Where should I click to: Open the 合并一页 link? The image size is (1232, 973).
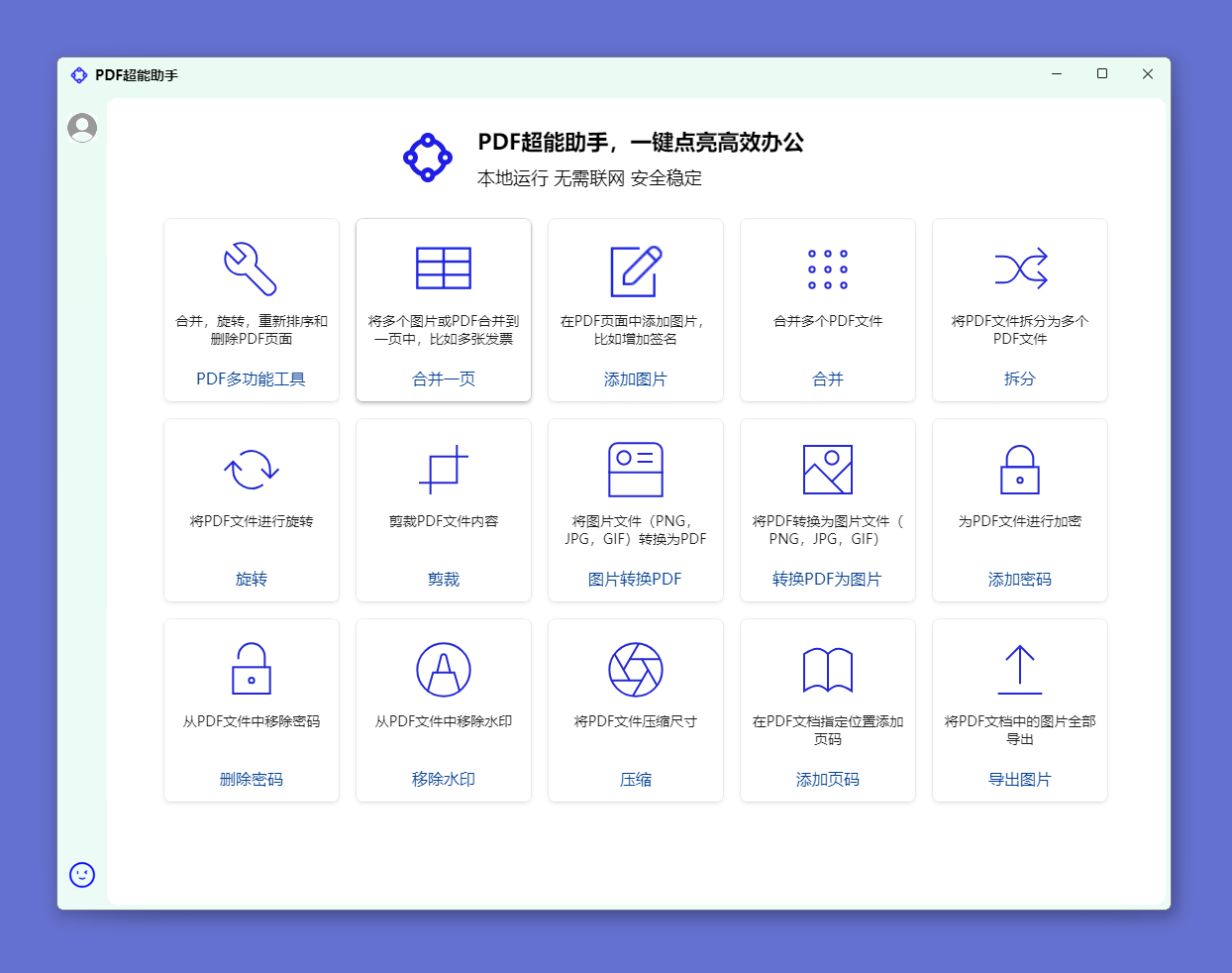[x=444, y=379]
